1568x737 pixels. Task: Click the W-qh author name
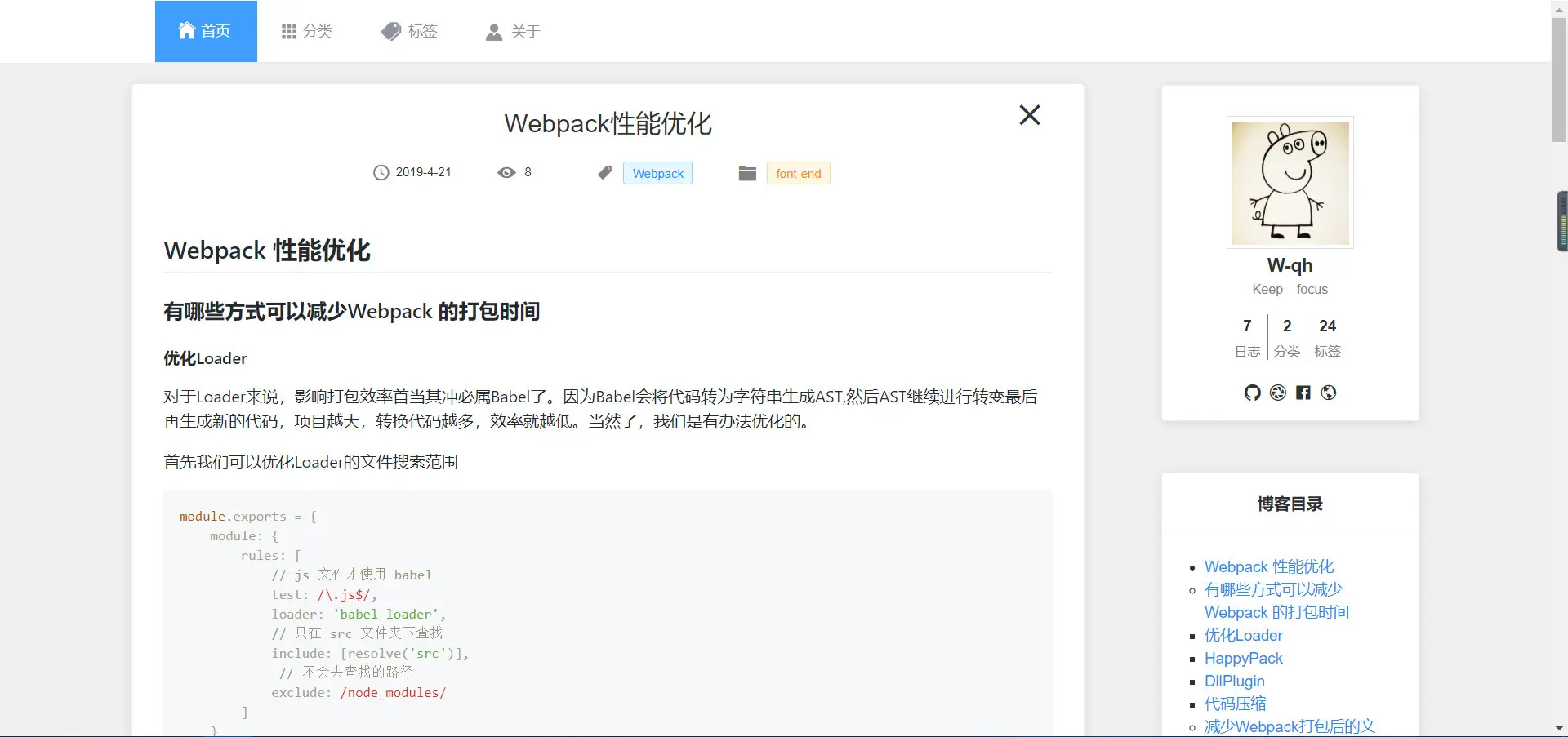1290,265
